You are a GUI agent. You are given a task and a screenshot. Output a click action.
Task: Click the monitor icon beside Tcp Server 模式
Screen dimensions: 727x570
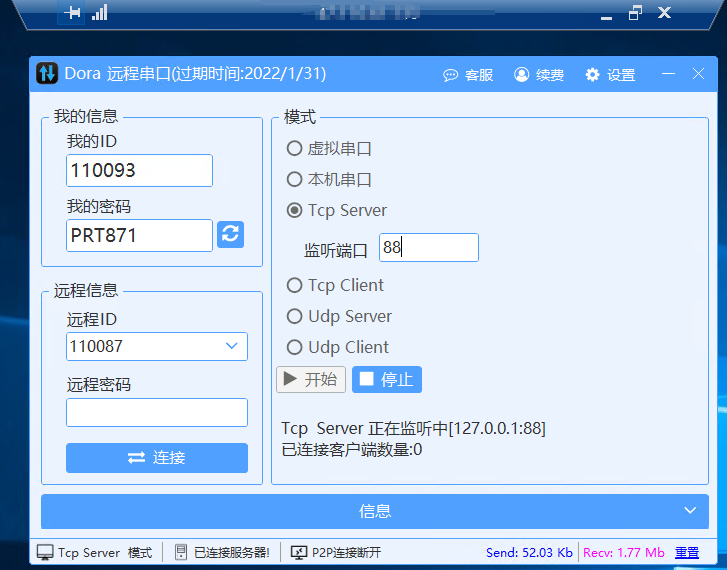(45, 552)
